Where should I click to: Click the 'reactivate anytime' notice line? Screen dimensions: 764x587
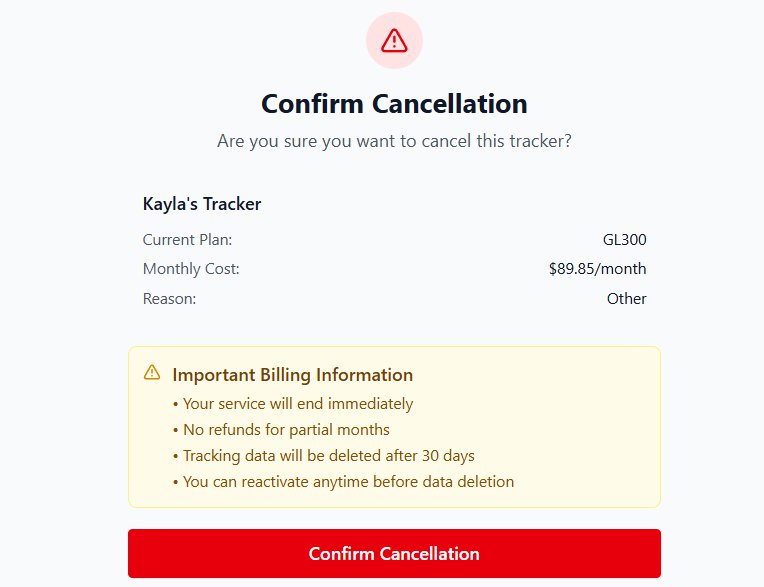(x=343, y=482)
